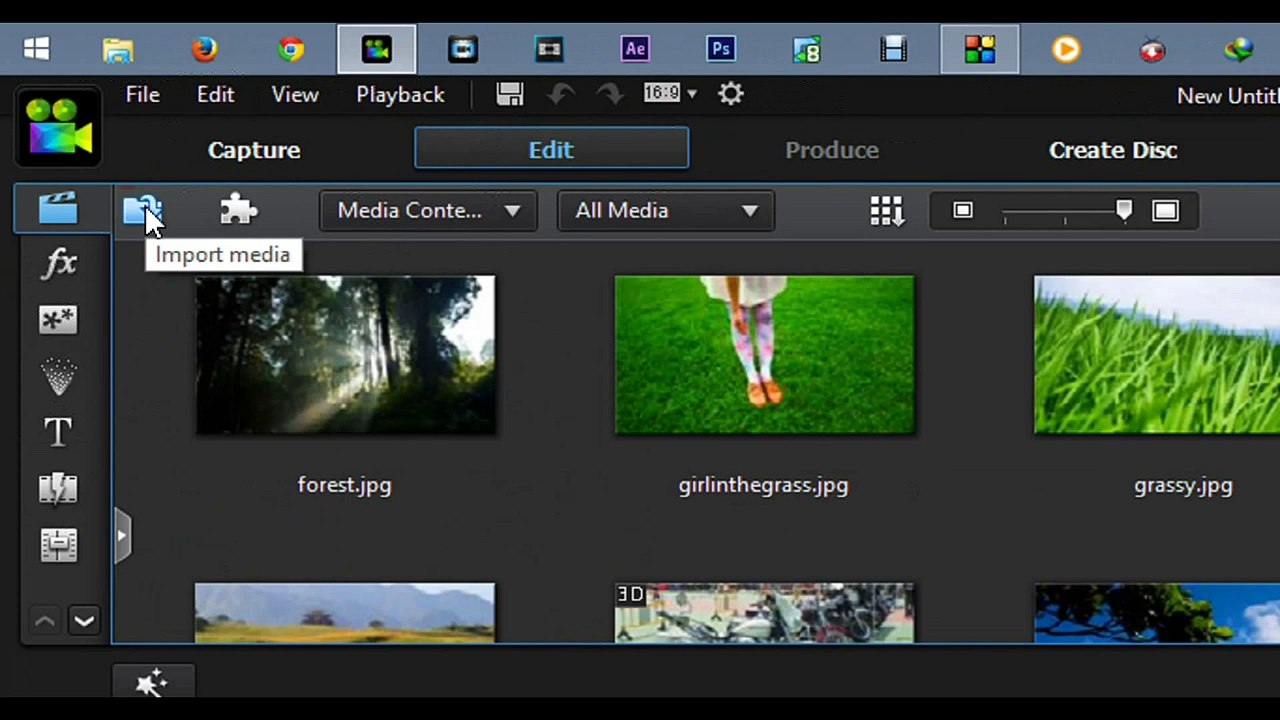This screenshot has height=720, width=1280.
Task: Open the PiP Objects Room icon
Action: pyautogui.click(x=58, y=320)
